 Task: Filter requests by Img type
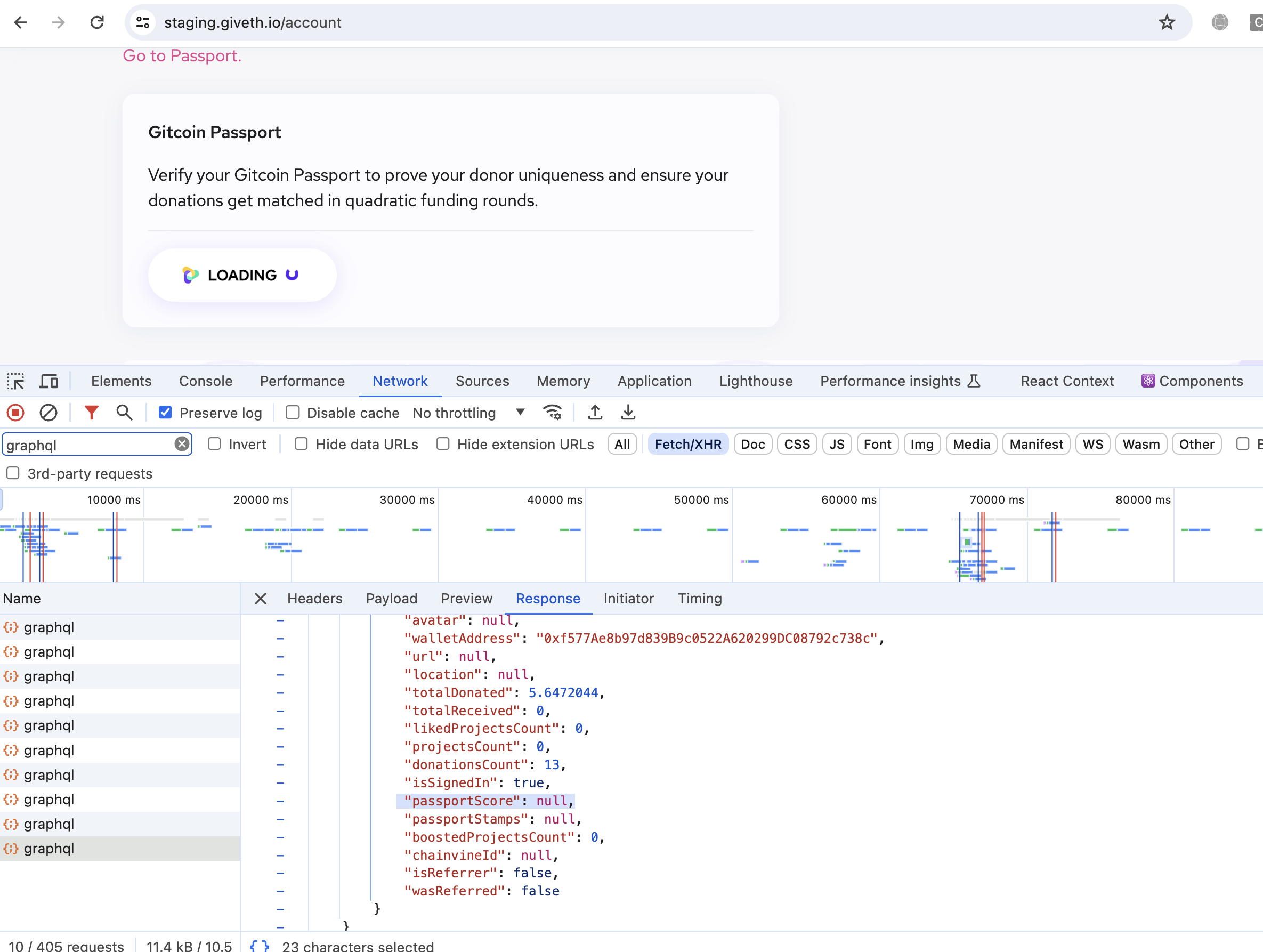(921, 443)
